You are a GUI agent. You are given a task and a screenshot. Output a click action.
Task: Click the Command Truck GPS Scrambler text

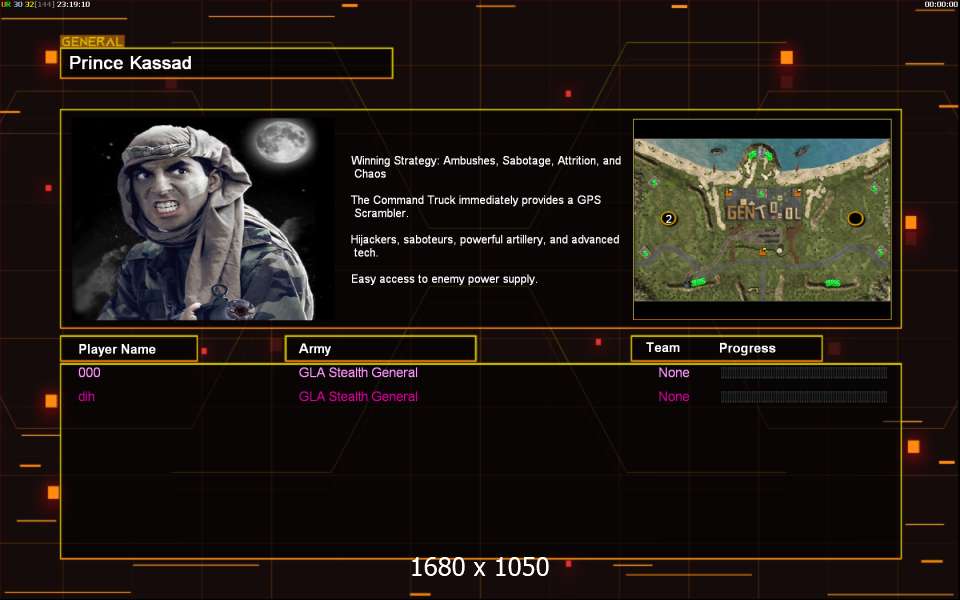point(476,206)
